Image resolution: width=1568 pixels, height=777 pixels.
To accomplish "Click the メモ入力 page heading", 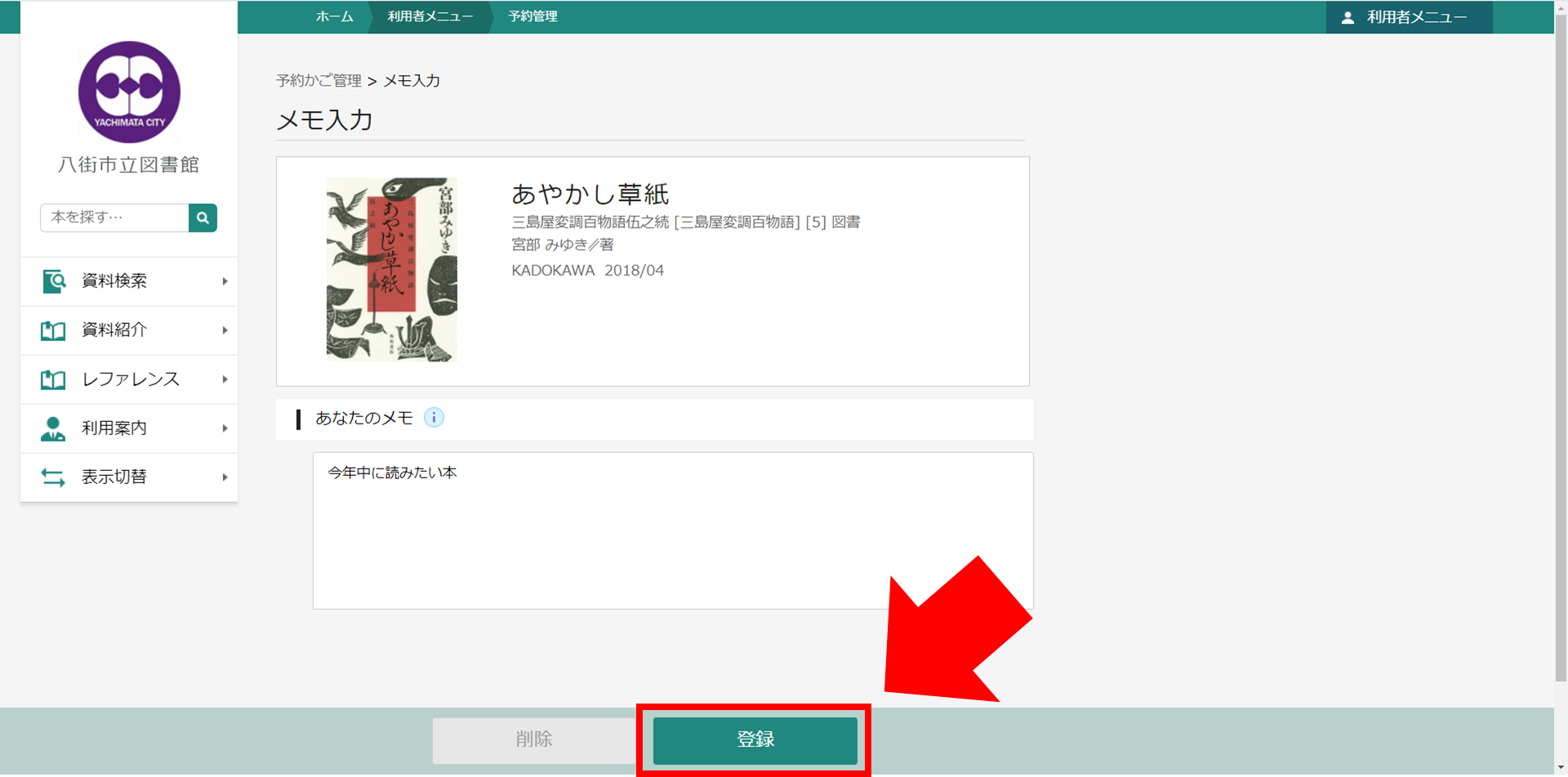I will 324,120.
